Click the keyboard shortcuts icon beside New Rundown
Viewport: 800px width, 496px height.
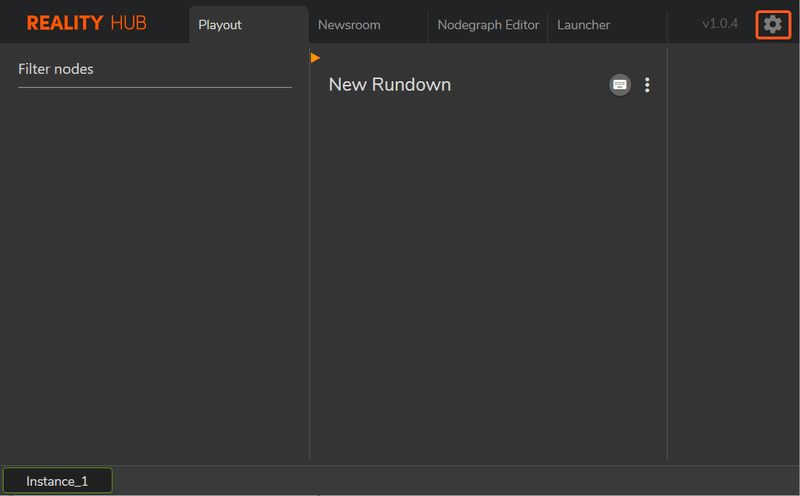pos(620,85)
